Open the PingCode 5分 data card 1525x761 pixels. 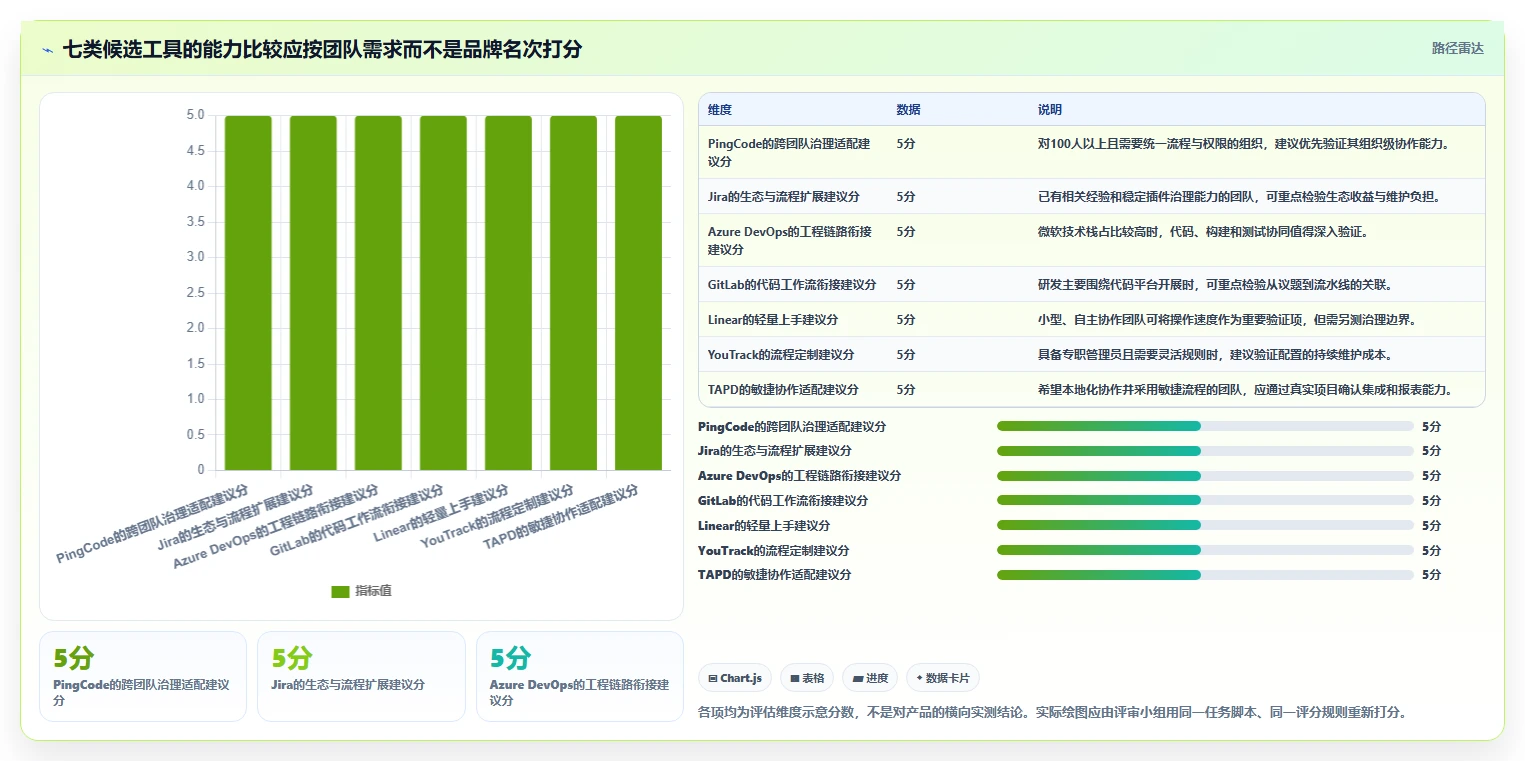[x=143, y=676]
